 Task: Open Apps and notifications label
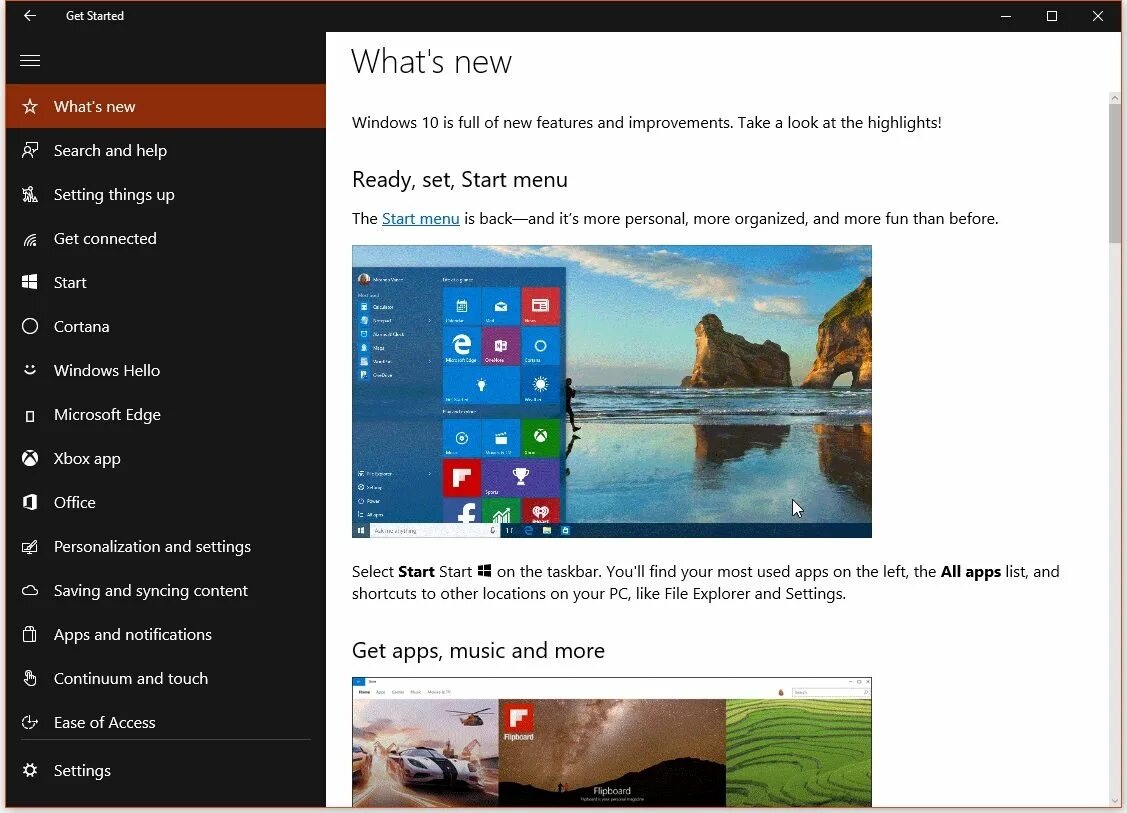[x=132, y=635]
